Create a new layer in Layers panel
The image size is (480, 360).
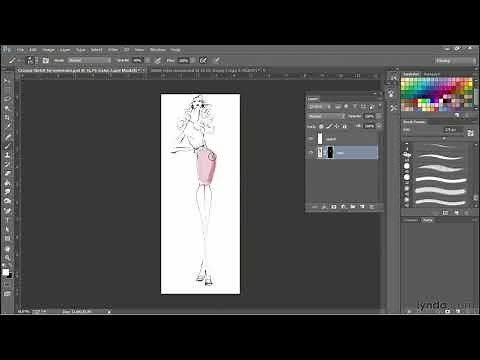click(362, 207)
